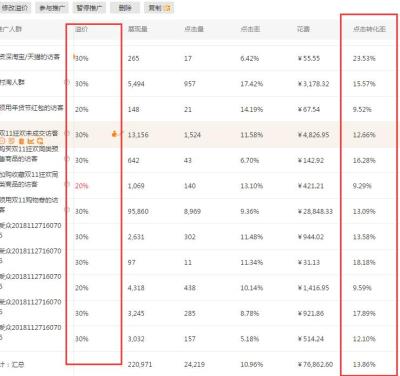Image resolution: width=400 pixels, height=376 pixels.
Task: Click the 复制 button
Action: point(159,8)
